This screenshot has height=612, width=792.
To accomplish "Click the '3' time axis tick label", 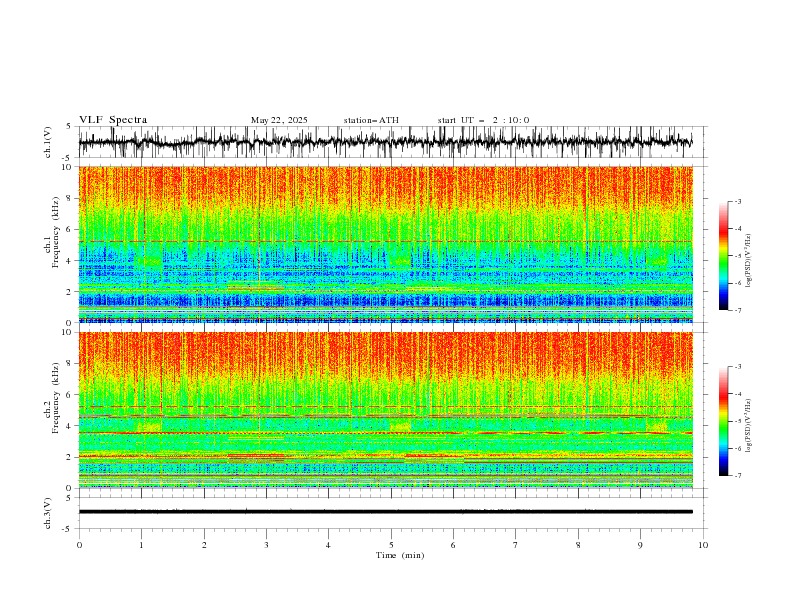I will pos(266,545).
